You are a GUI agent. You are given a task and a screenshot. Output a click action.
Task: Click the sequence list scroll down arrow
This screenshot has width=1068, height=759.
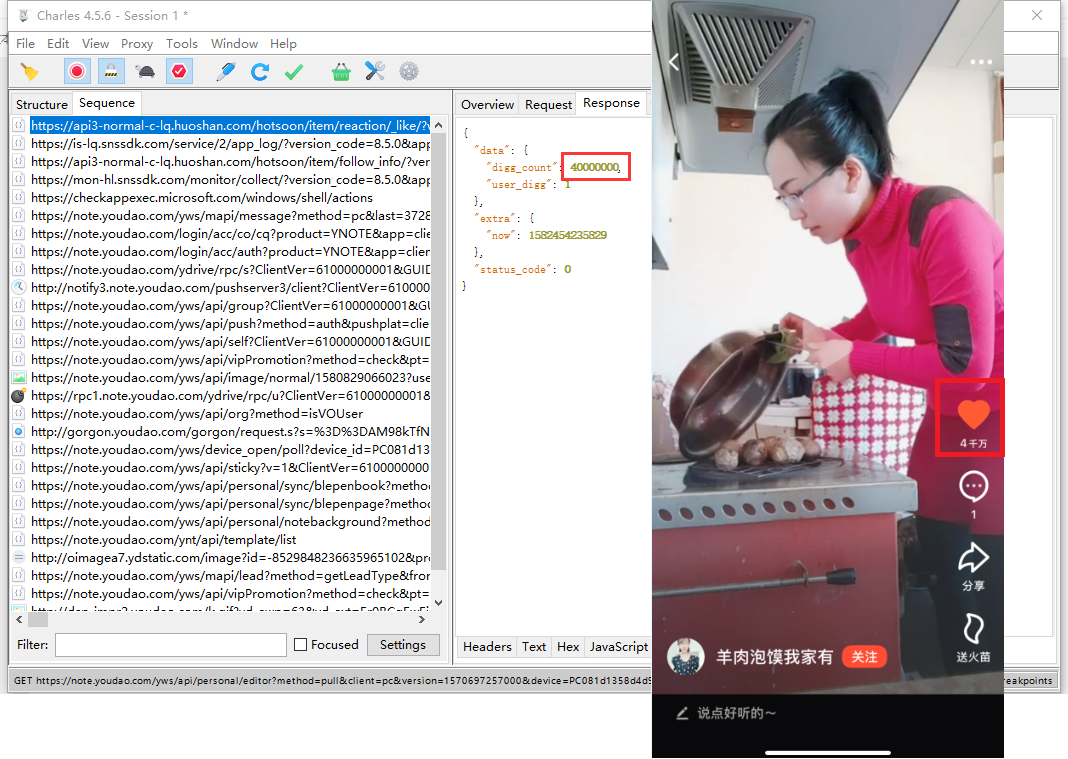click(439, 602)
